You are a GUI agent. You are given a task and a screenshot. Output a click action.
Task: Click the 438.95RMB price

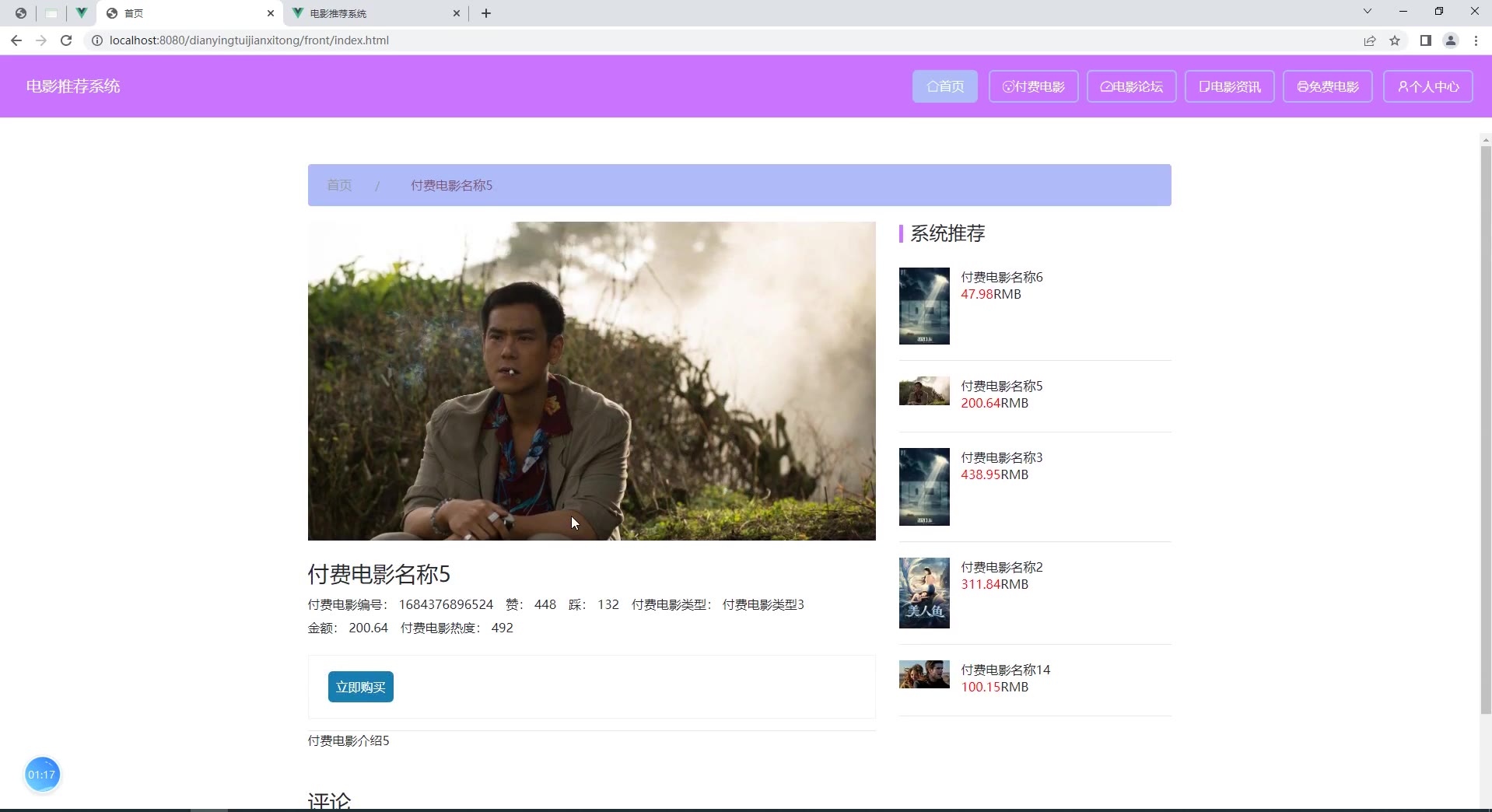click(x=994, y=474)
